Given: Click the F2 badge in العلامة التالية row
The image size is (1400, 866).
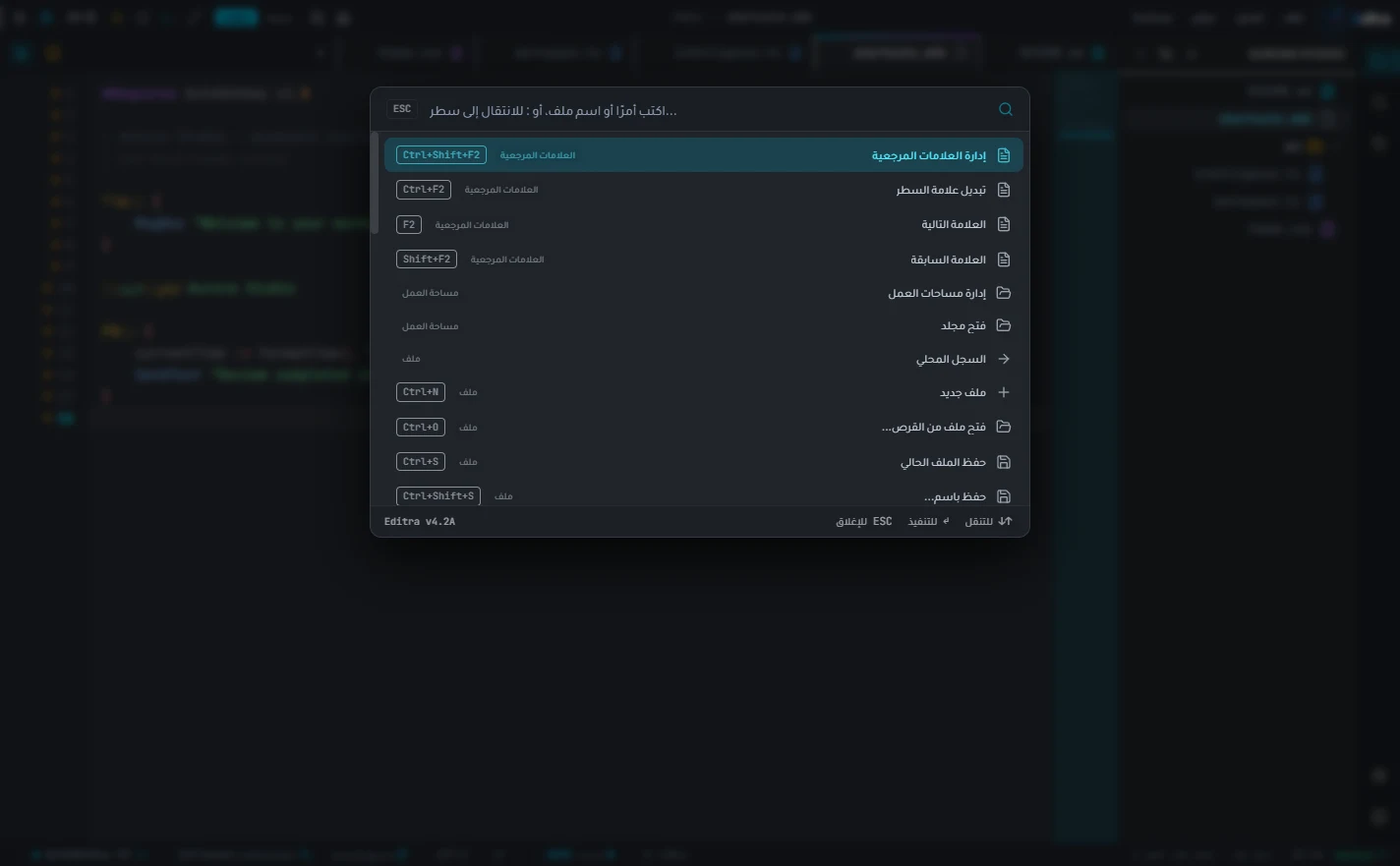Looking at the screenshot, I should (x=409, y=224).
